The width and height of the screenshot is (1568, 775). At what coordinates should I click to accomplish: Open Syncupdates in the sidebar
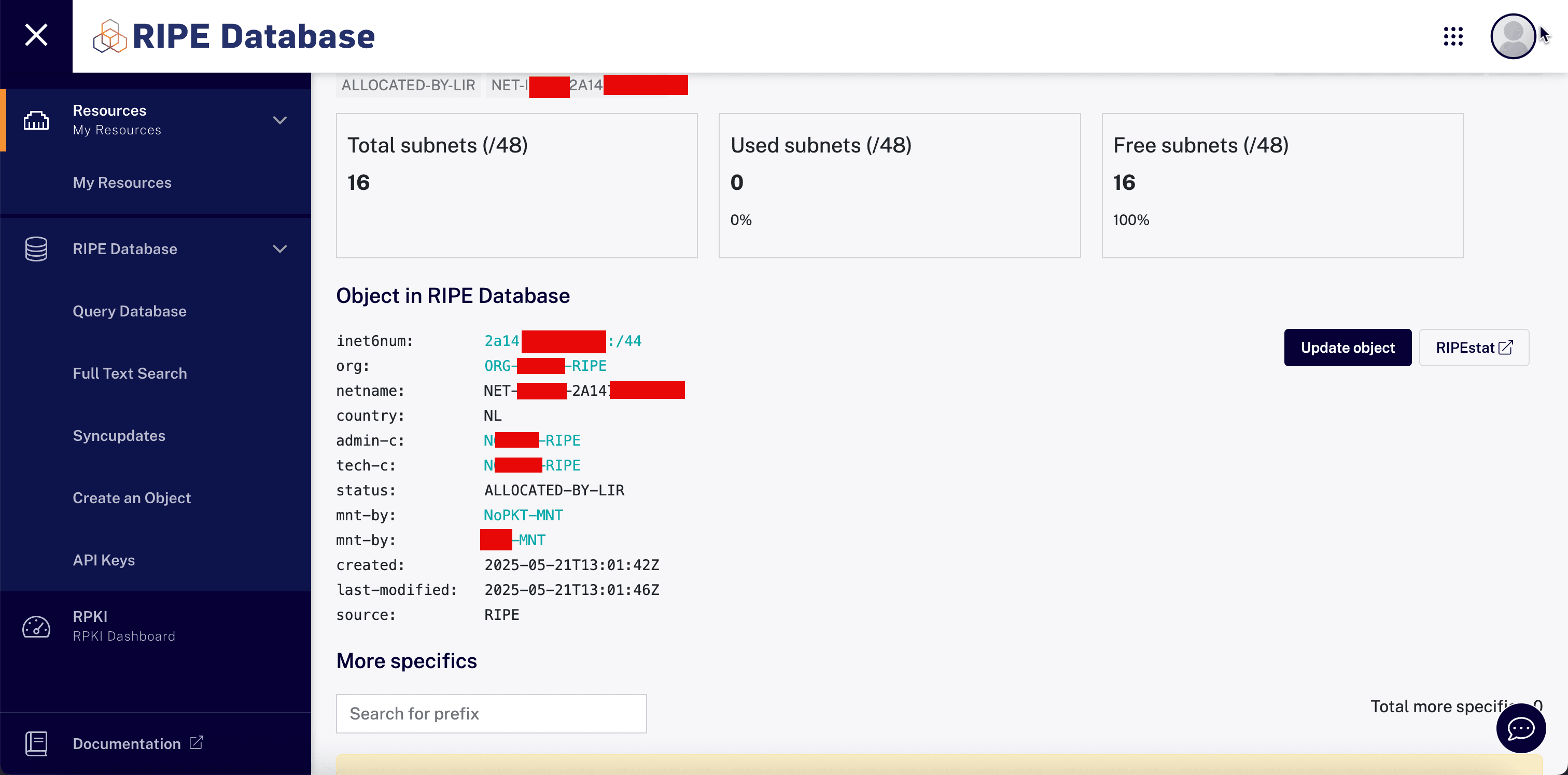(x=119, y=435)
